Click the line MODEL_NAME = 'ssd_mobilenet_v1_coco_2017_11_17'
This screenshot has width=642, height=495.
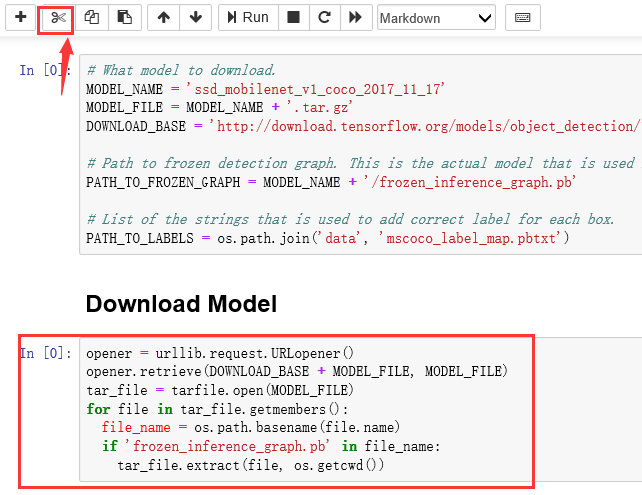[x=265, y=89]
